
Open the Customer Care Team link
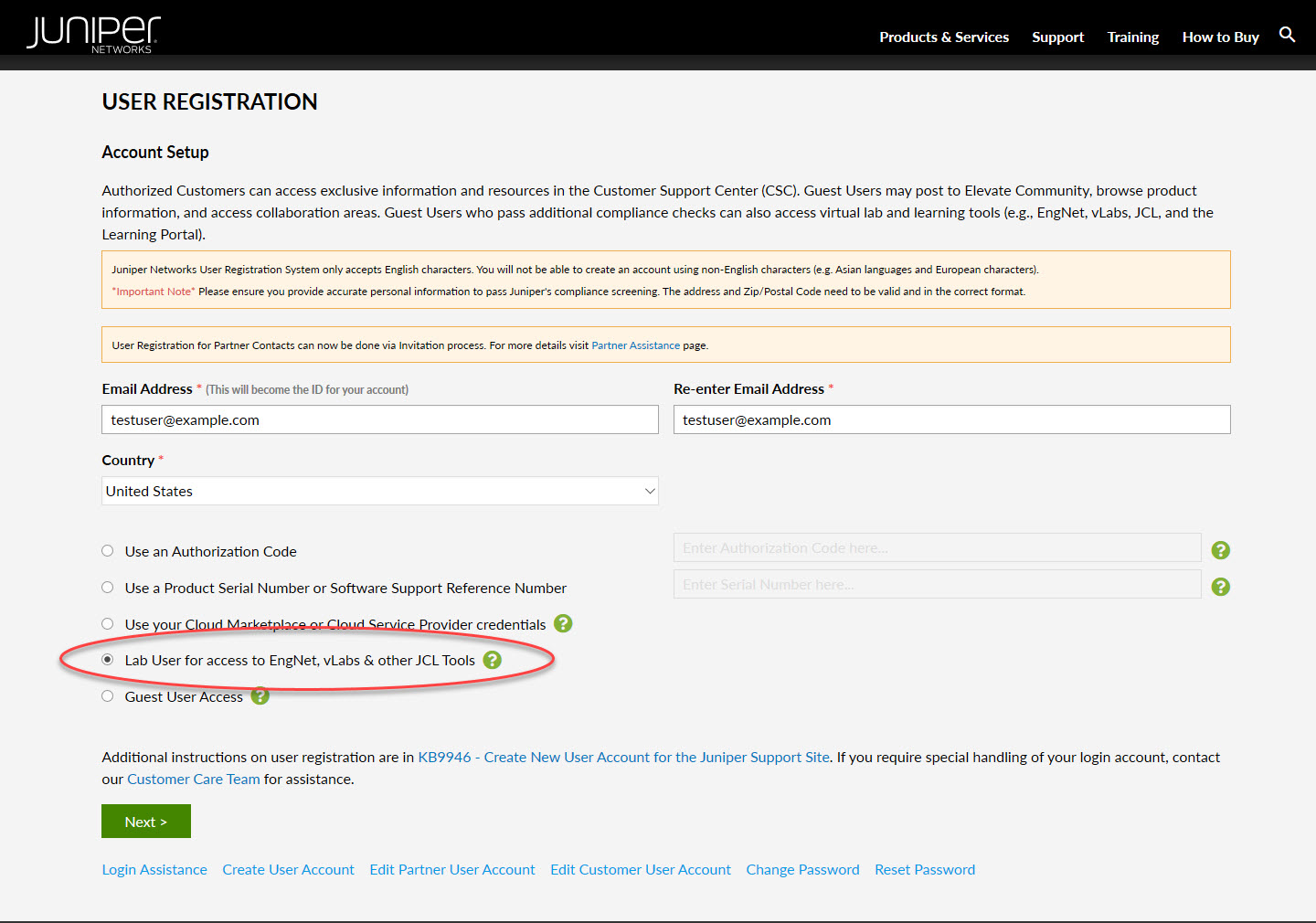[194, 780]
